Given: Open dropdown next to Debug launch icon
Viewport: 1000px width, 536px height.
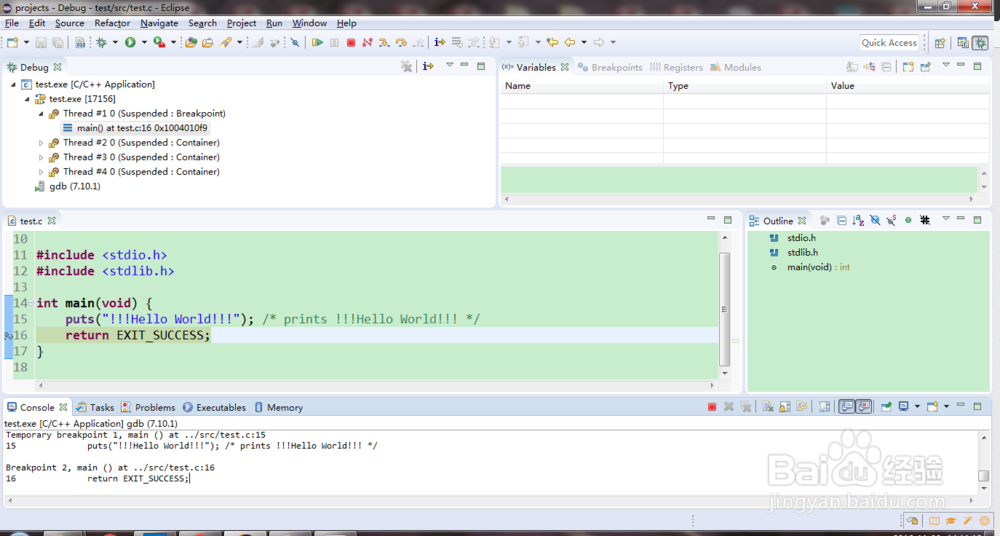Looking at the screenshot, I should click(115, 43).
